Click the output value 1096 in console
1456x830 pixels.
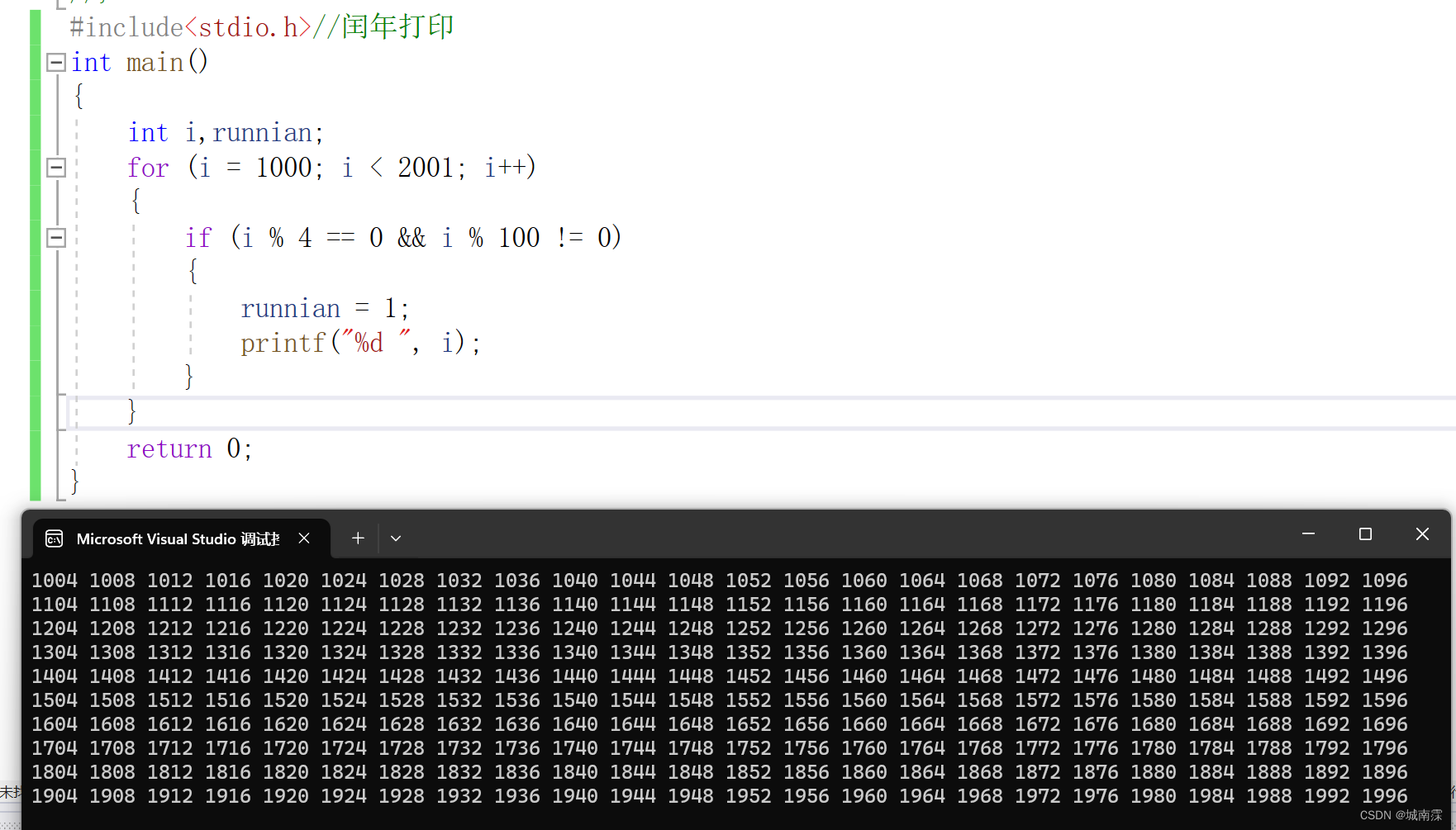pos(1385,581)
